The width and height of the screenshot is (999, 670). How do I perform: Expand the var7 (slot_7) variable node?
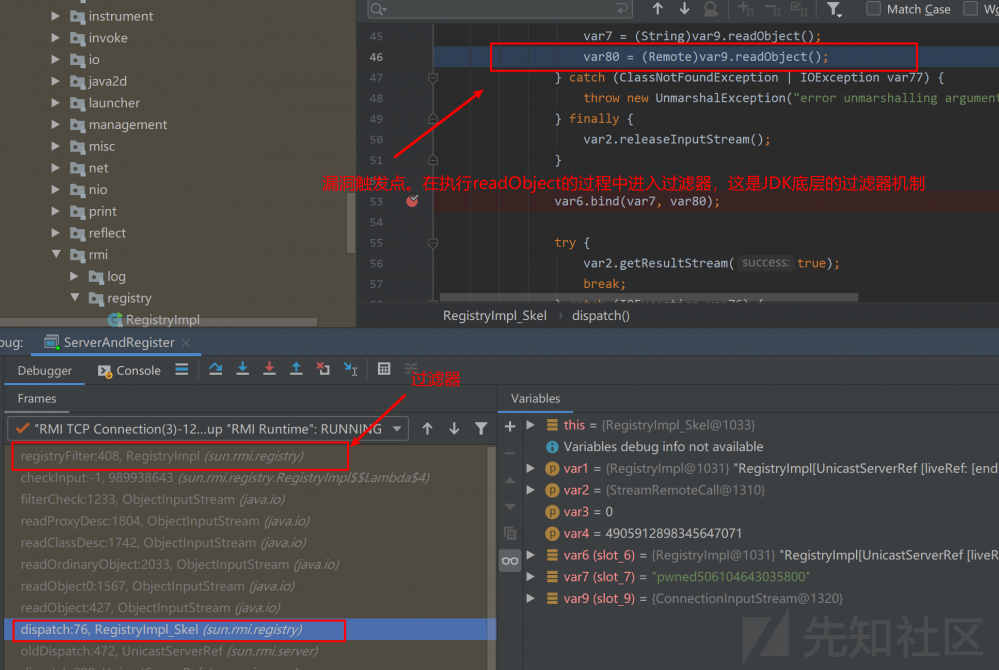coord(530,576)
